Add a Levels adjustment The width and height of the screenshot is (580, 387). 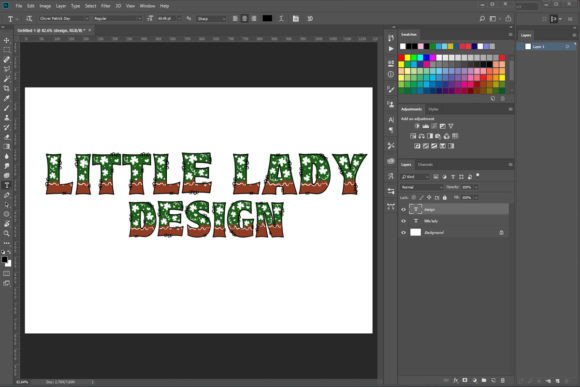click(426, 126)
